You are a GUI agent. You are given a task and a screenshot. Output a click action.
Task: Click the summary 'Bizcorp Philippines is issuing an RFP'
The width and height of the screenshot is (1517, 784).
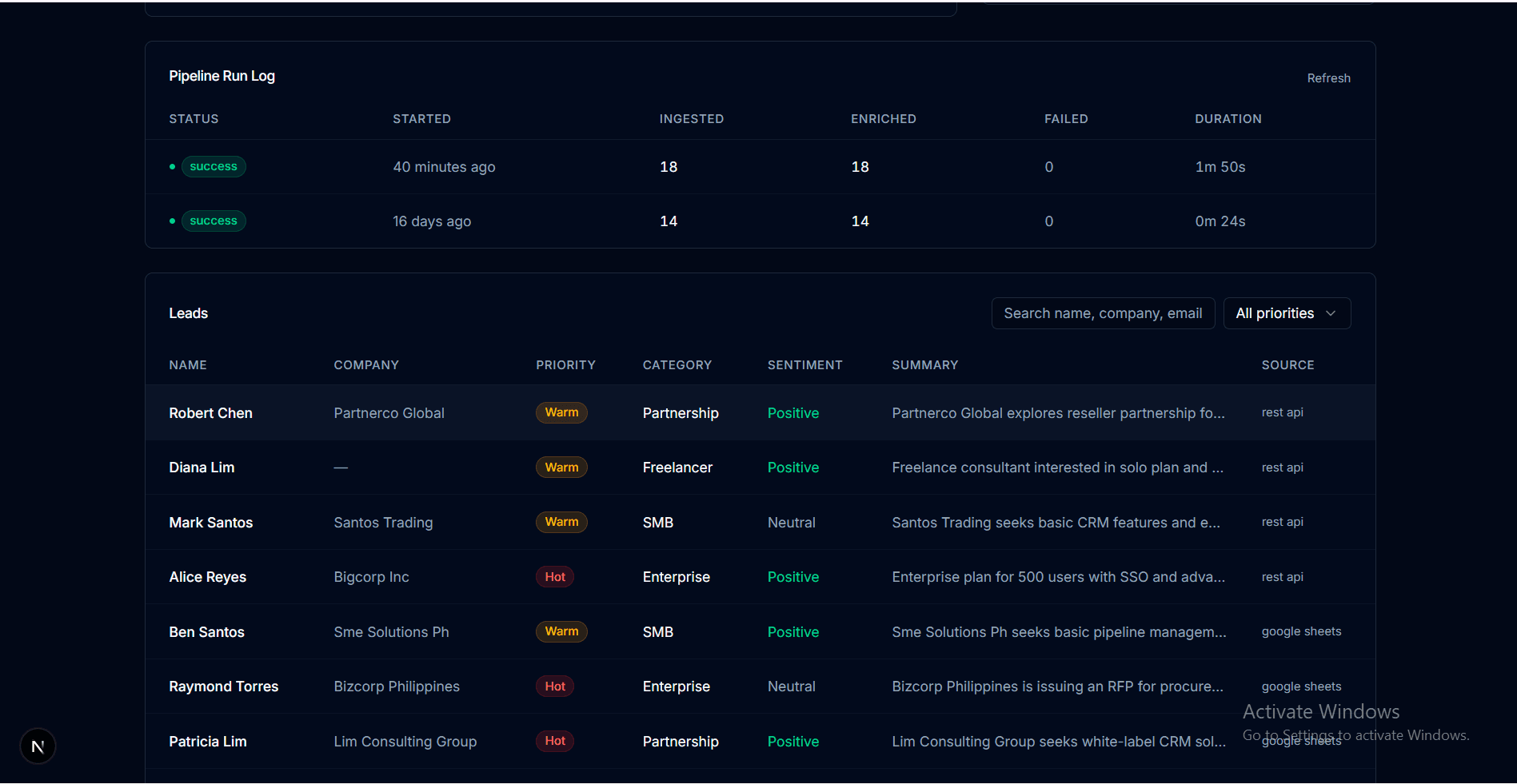[x=1057, y=686]
